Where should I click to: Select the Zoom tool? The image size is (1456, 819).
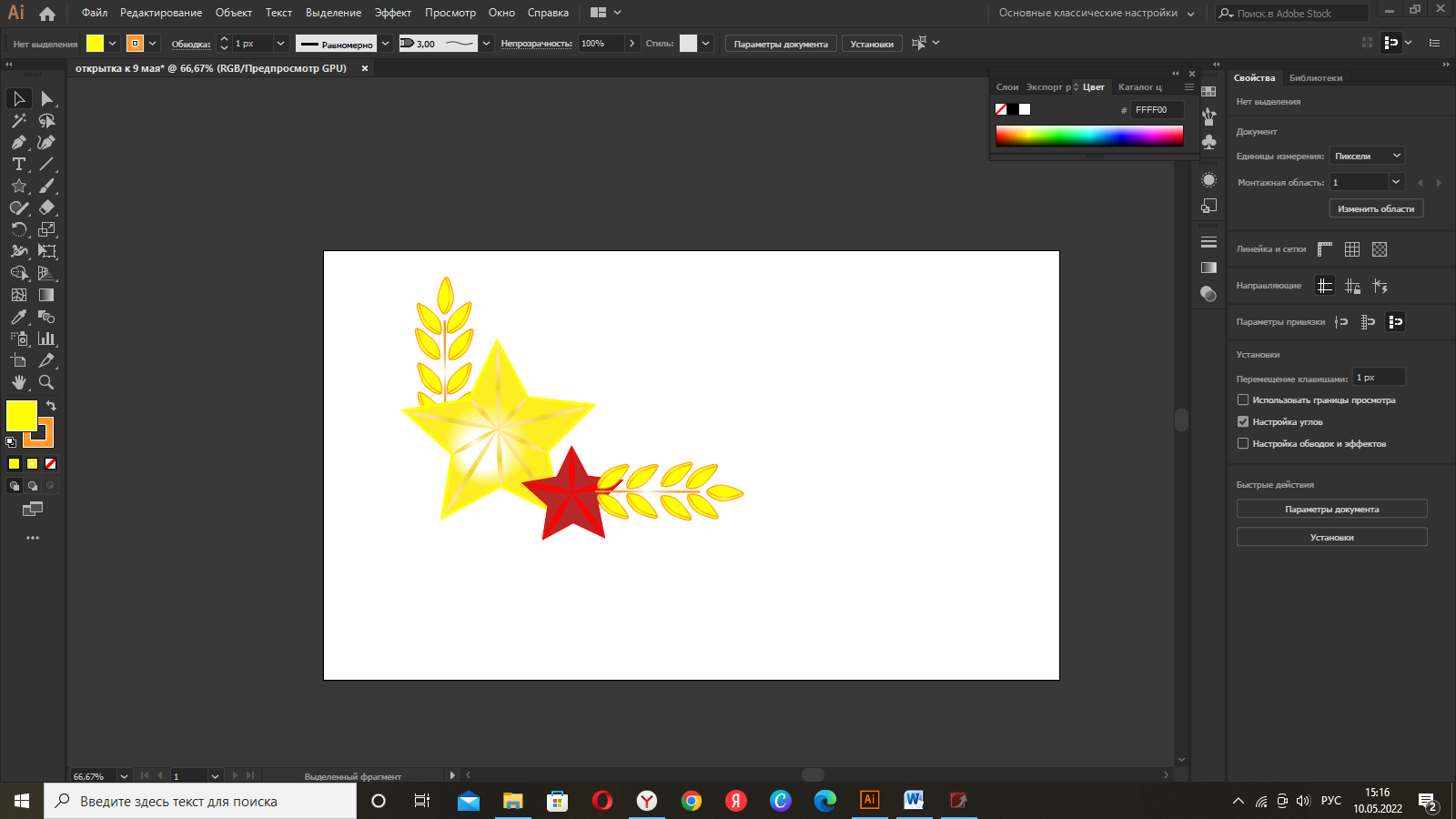coord(46,382)
